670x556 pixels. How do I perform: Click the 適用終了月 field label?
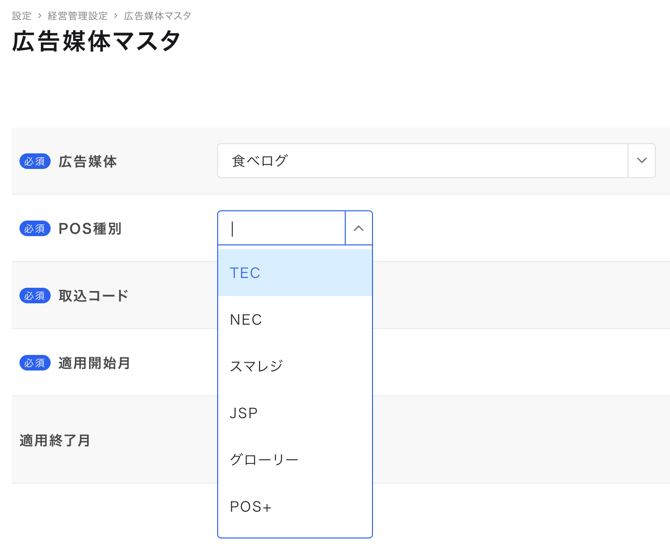[x=56, y=440]
